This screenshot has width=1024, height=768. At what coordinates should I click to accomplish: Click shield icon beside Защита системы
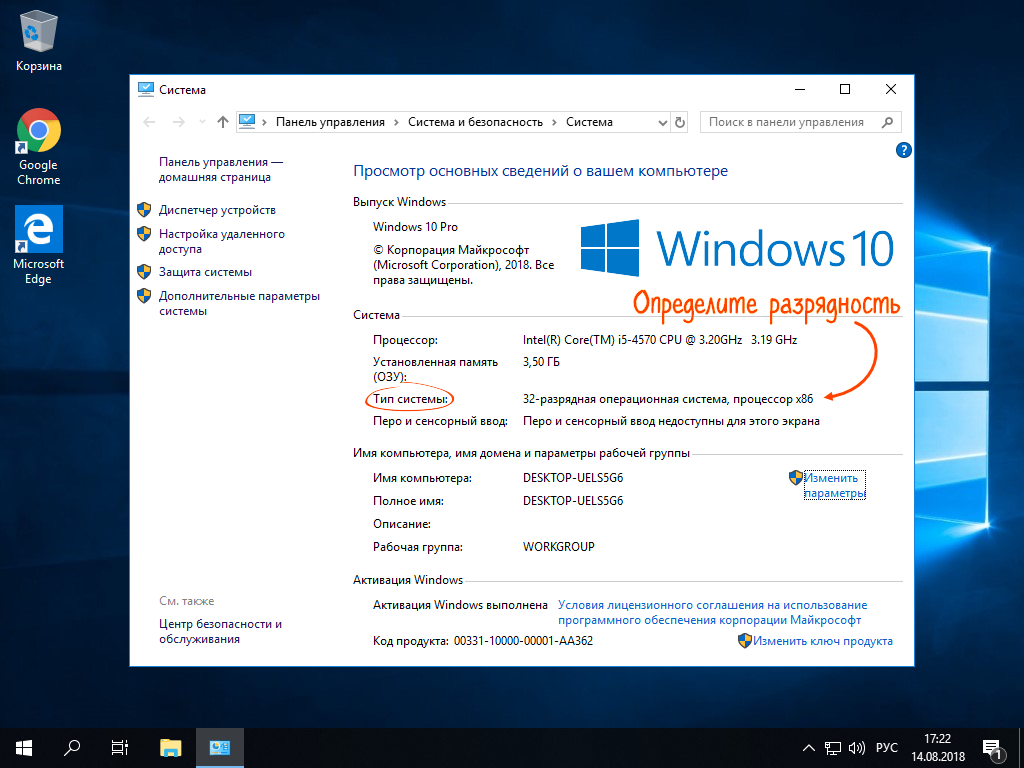tap(144, 272)
